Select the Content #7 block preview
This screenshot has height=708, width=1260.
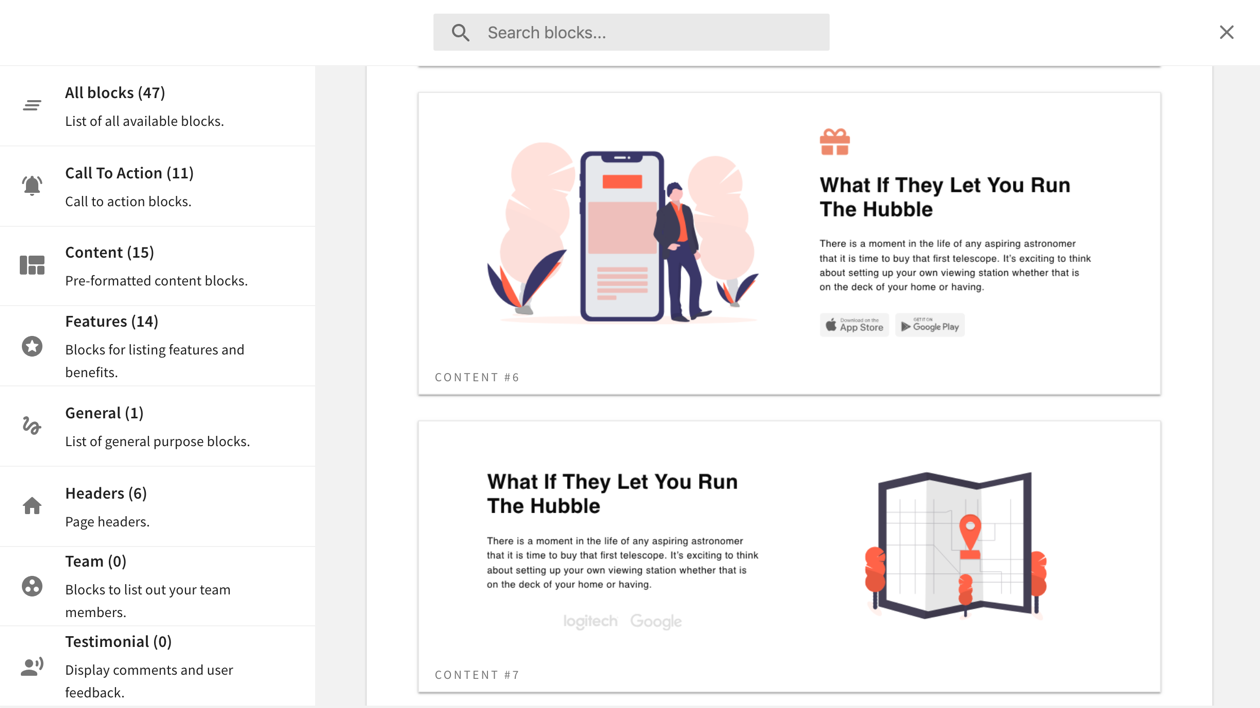click(789, 556)
